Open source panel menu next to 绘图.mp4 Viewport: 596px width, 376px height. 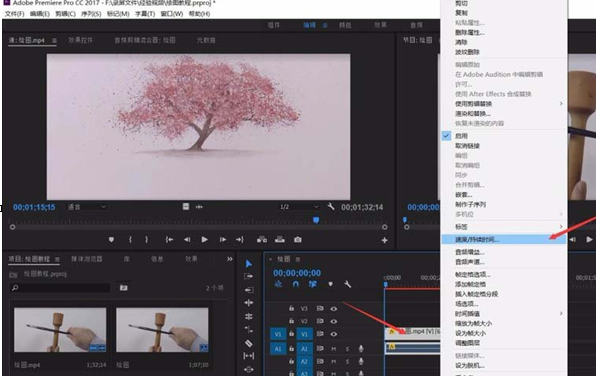54,40
